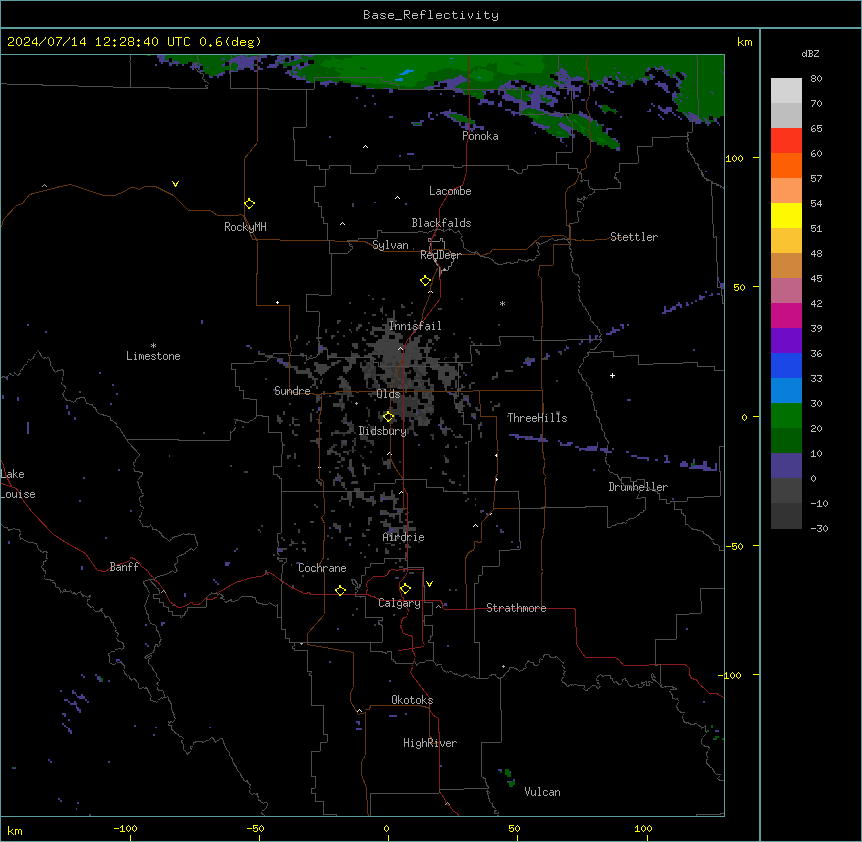This screenshot has width=862, height=842.
Task: Click the Okotoks city label
Action: (412, 700)
